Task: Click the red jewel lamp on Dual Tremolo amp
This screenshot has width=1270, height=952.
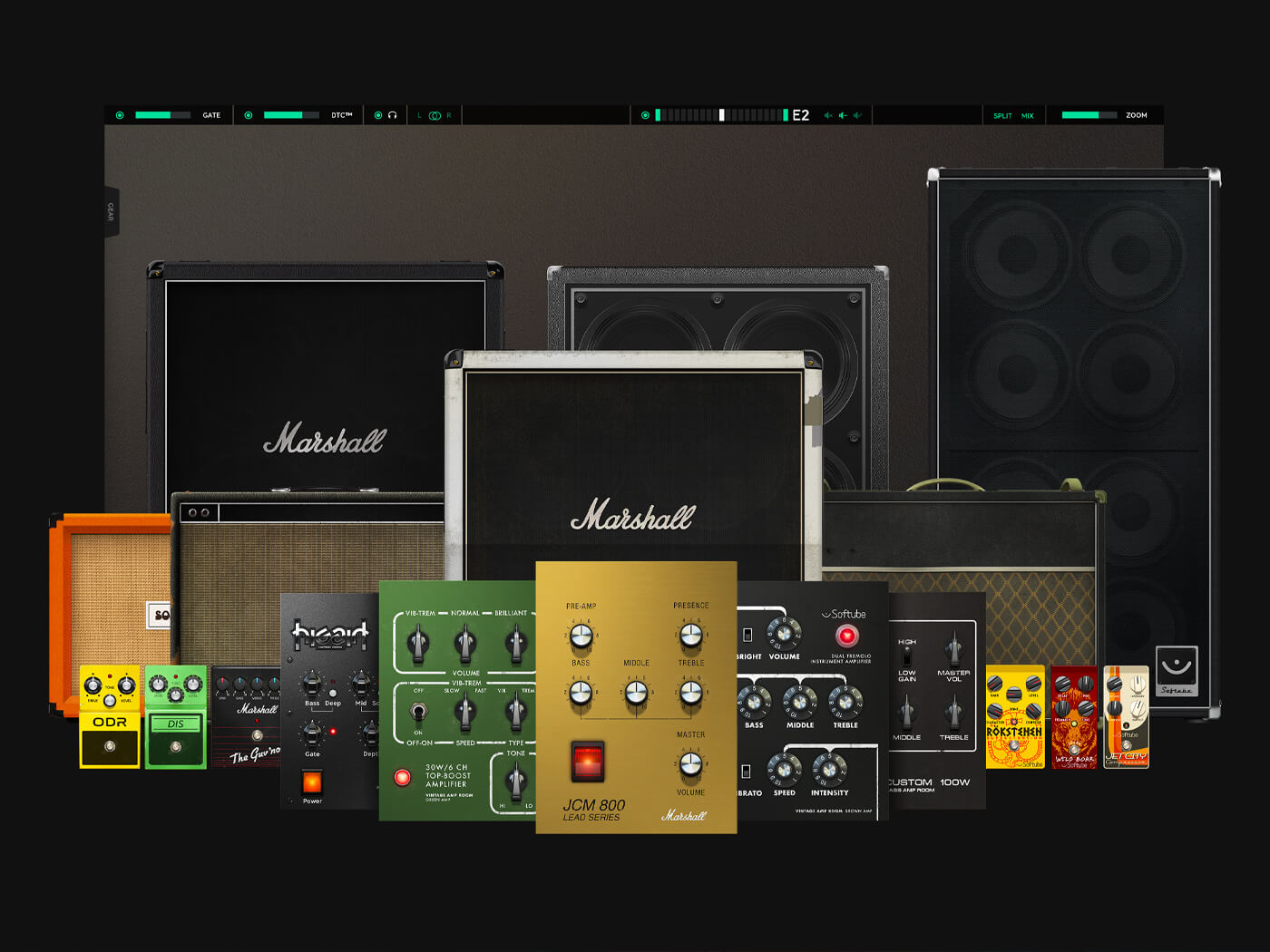Action: coord(847,636)
